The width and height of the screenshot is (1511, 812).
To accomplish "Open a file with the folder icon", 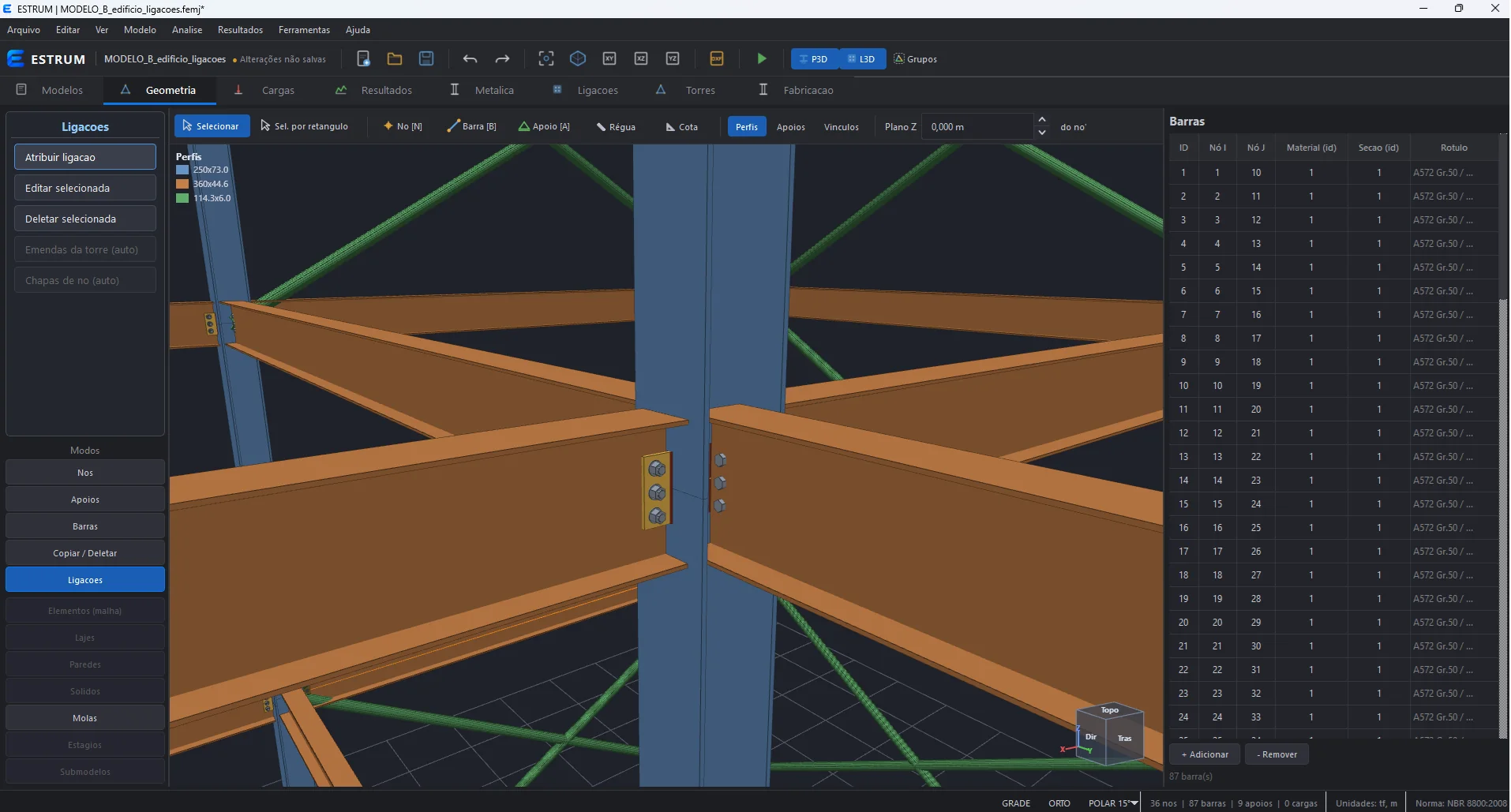I will [x=395, y=59].
